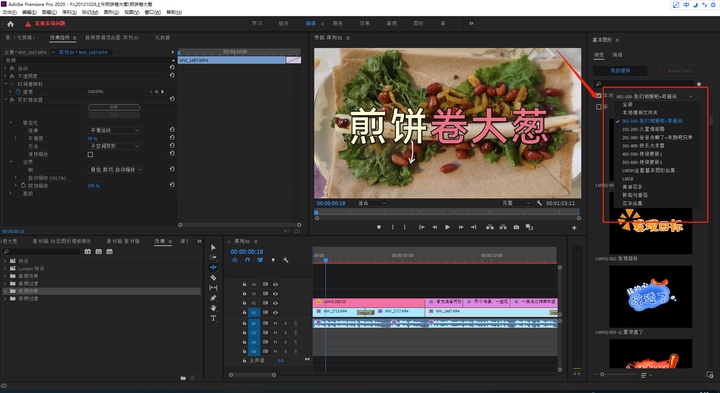
Task: Switch to the 颜色 workspace tab
Action: pos(338,23)
